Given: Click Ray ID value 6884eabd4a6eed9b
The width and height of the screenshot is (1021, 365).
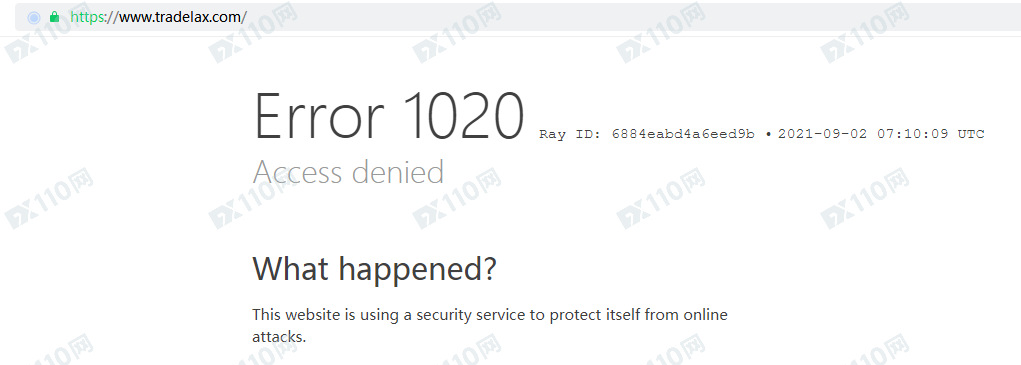Looking at the screenshot, I should 683,135.
